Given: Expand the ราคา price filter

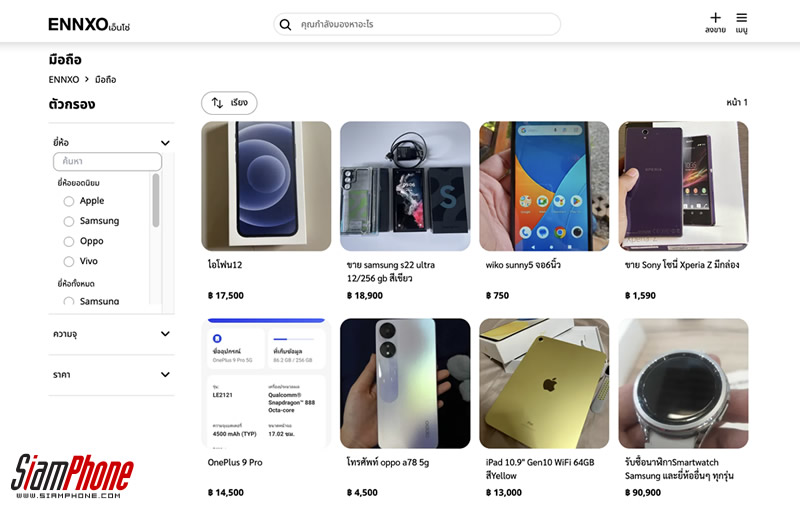Looking at the screenshot, I should pos(165,374).
